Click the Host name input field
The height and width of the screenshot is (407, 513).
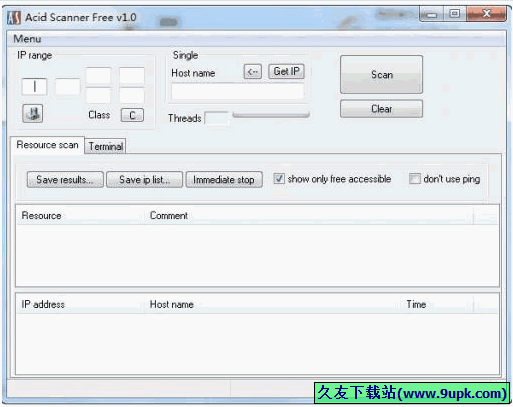[237, 92]
